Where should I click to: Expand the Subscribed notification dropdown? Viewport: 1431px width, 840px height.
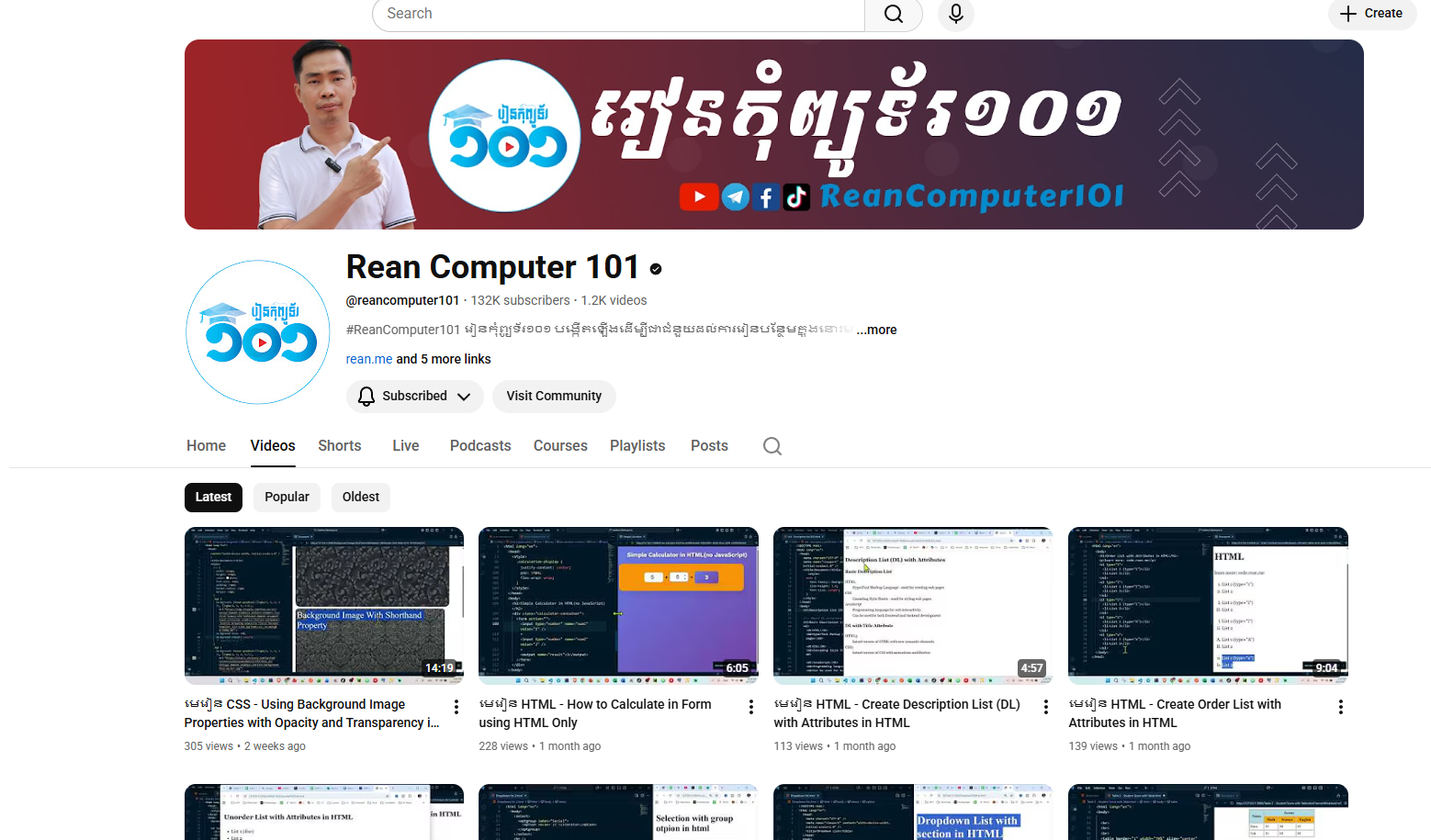click(x=414, y=396)
